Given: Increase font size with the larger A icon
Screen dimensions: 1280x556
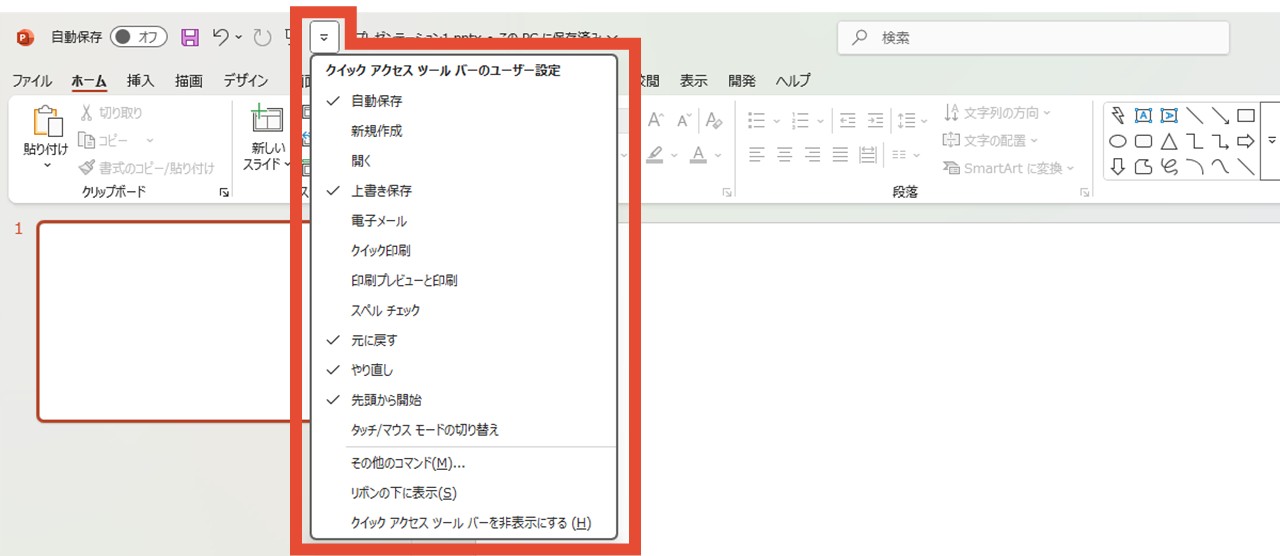Looking at the screenshot, I should click(656, 120).
